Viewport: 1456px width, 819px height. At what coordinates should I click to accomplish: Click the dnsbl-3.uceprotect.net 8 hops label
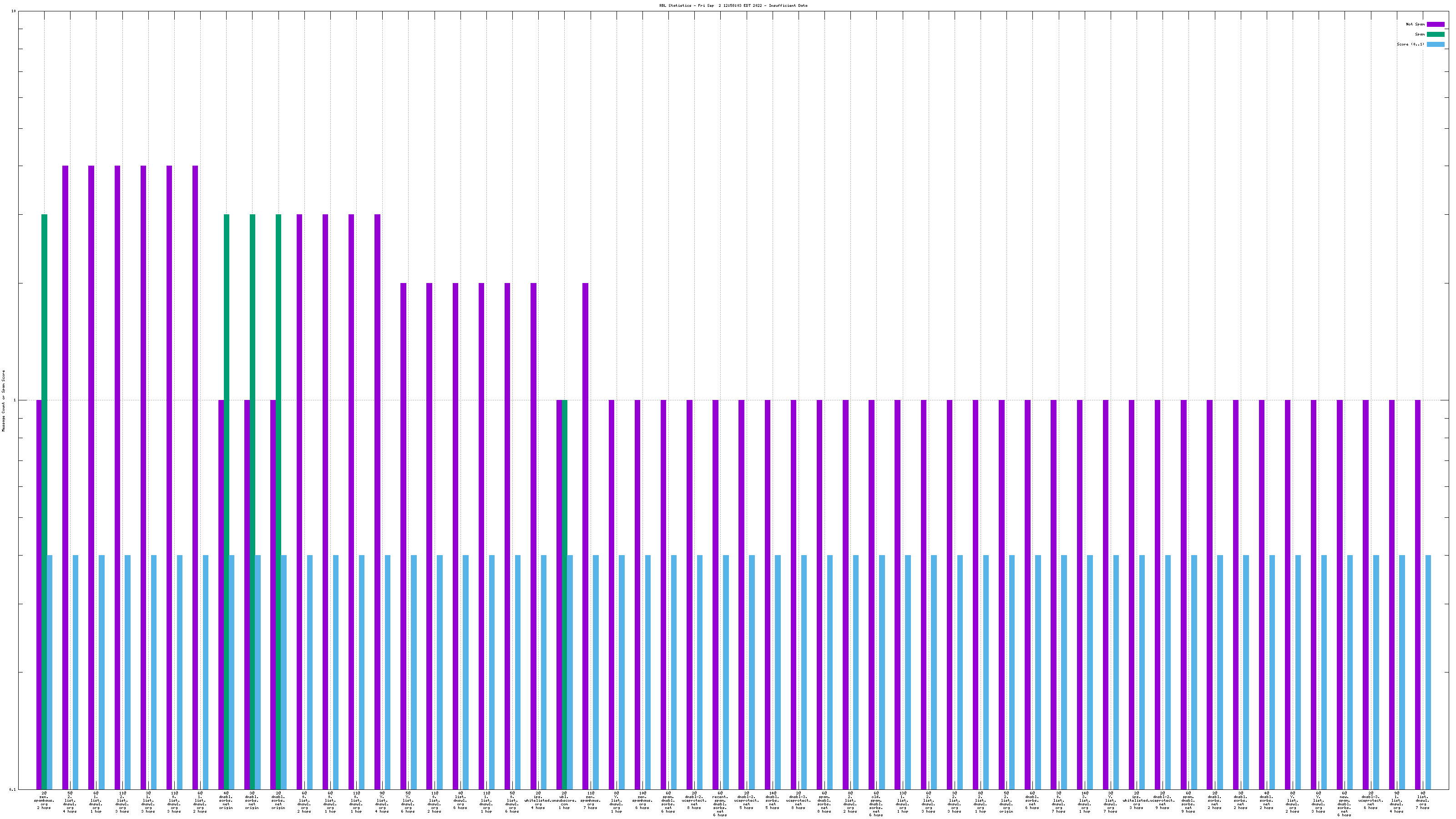pos(798,800)
